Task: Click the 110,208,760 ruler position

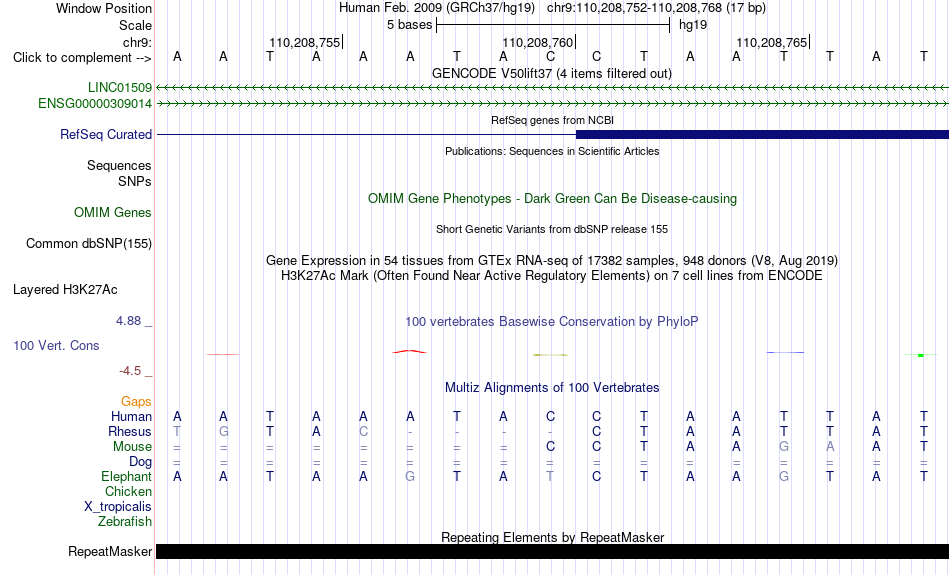Action: (x=537, y=42)
